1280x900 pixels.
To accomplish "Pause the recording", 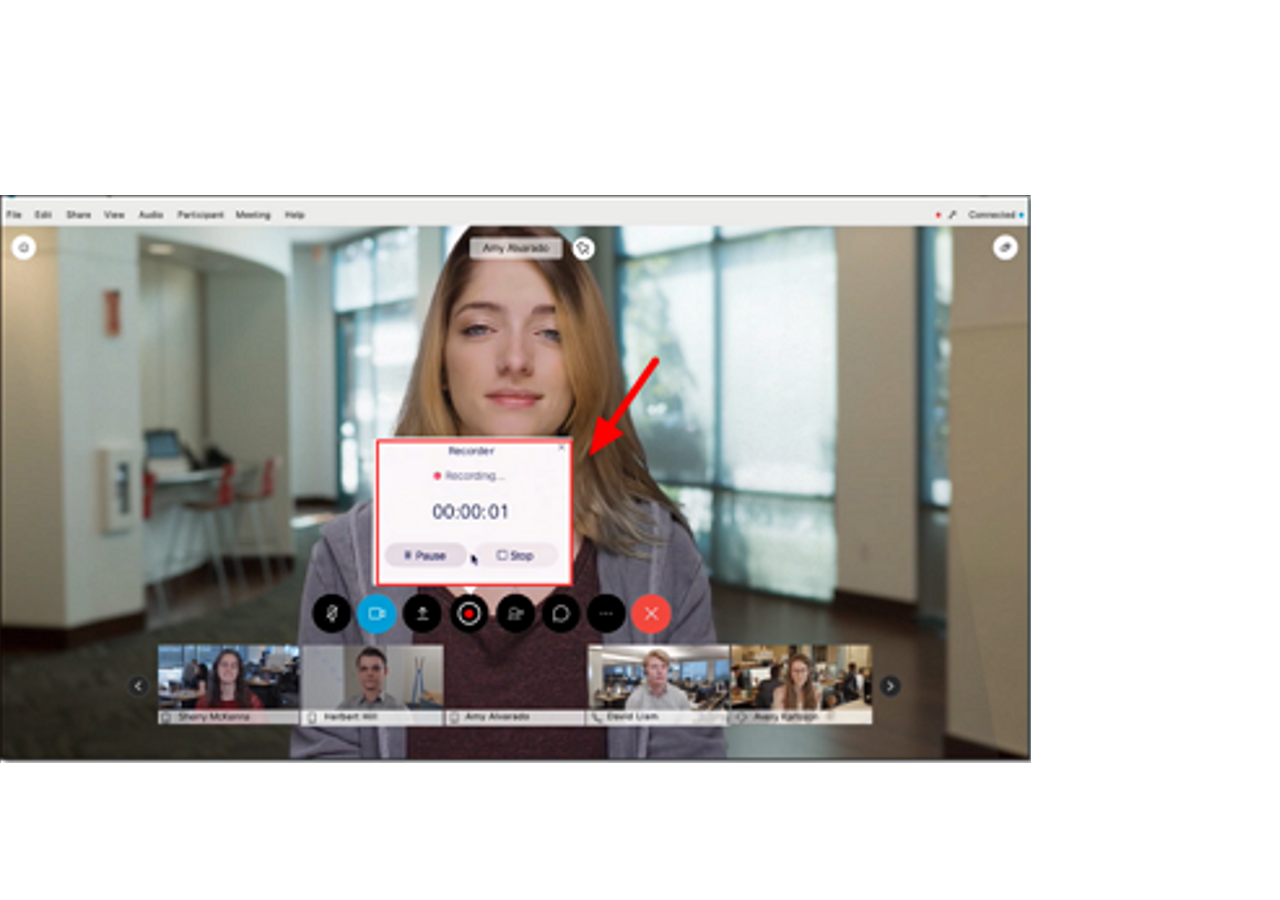I will pos(424,555).
